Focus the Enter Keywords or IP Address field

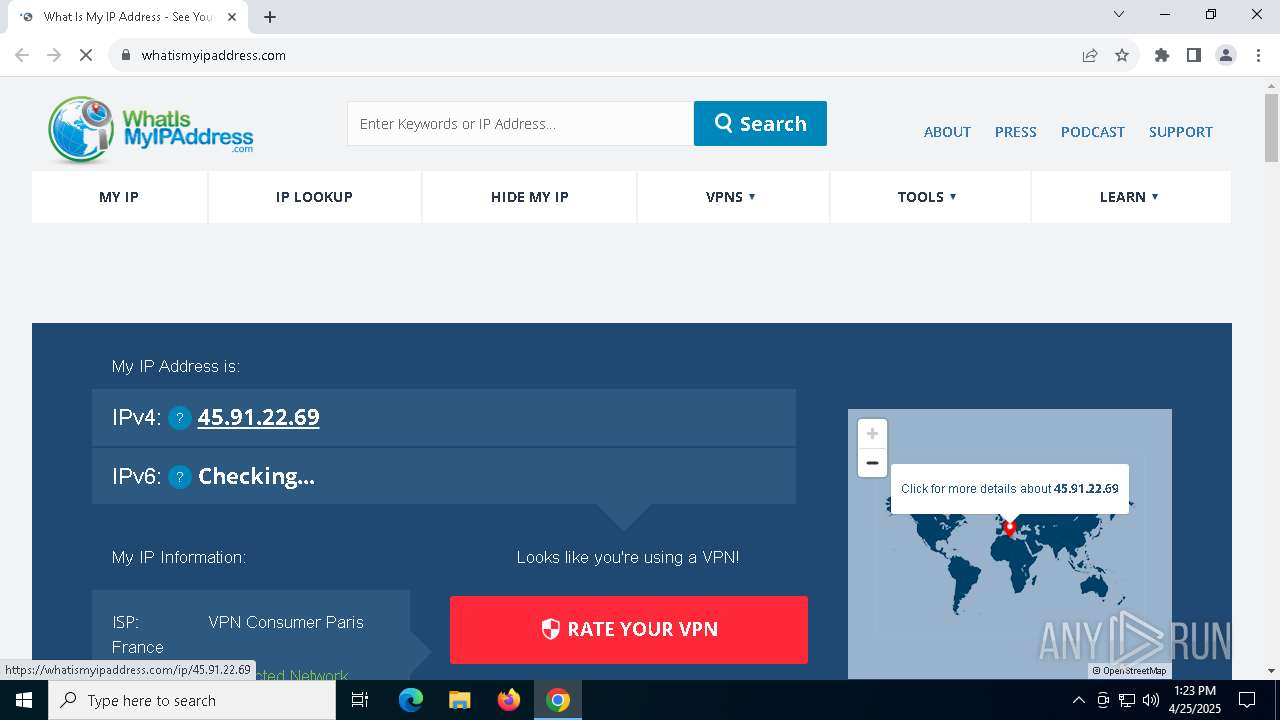(520, 123)
